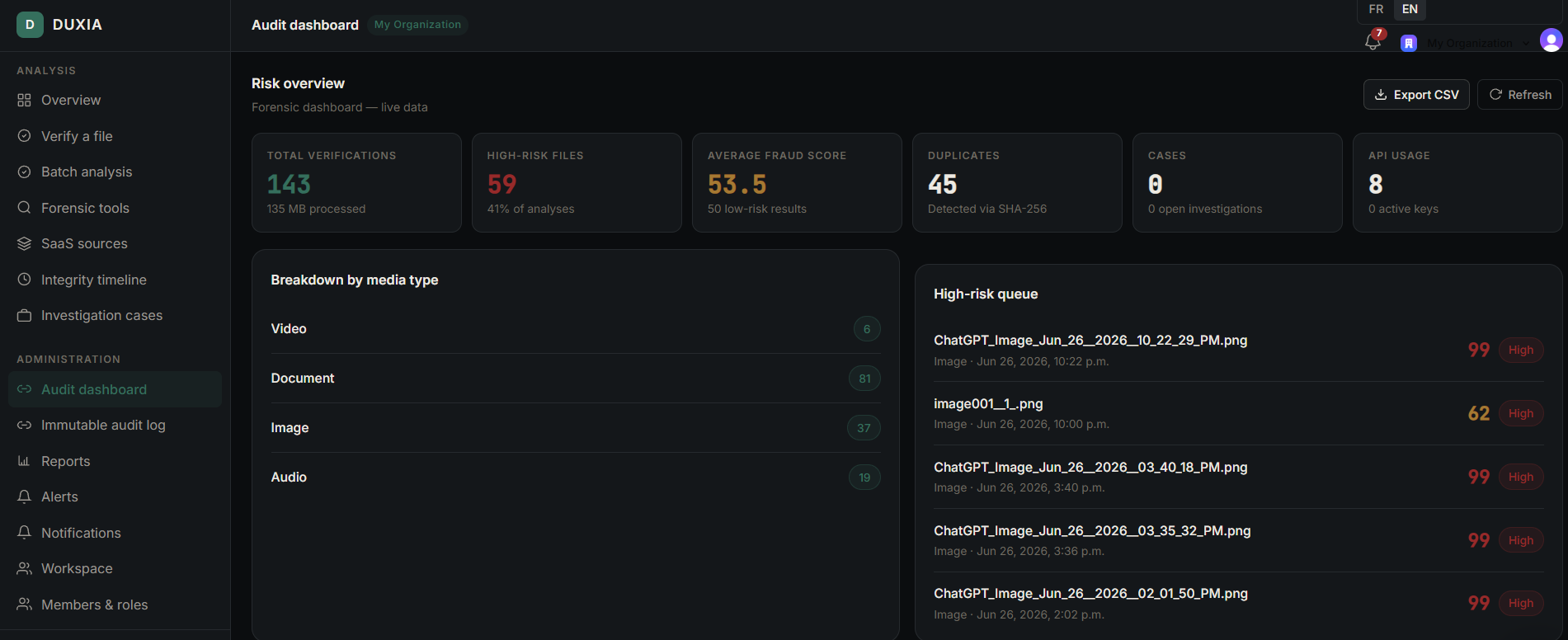Click the Batch analysis icon
Screen dimensions: 1568x640
click(24, 172)
